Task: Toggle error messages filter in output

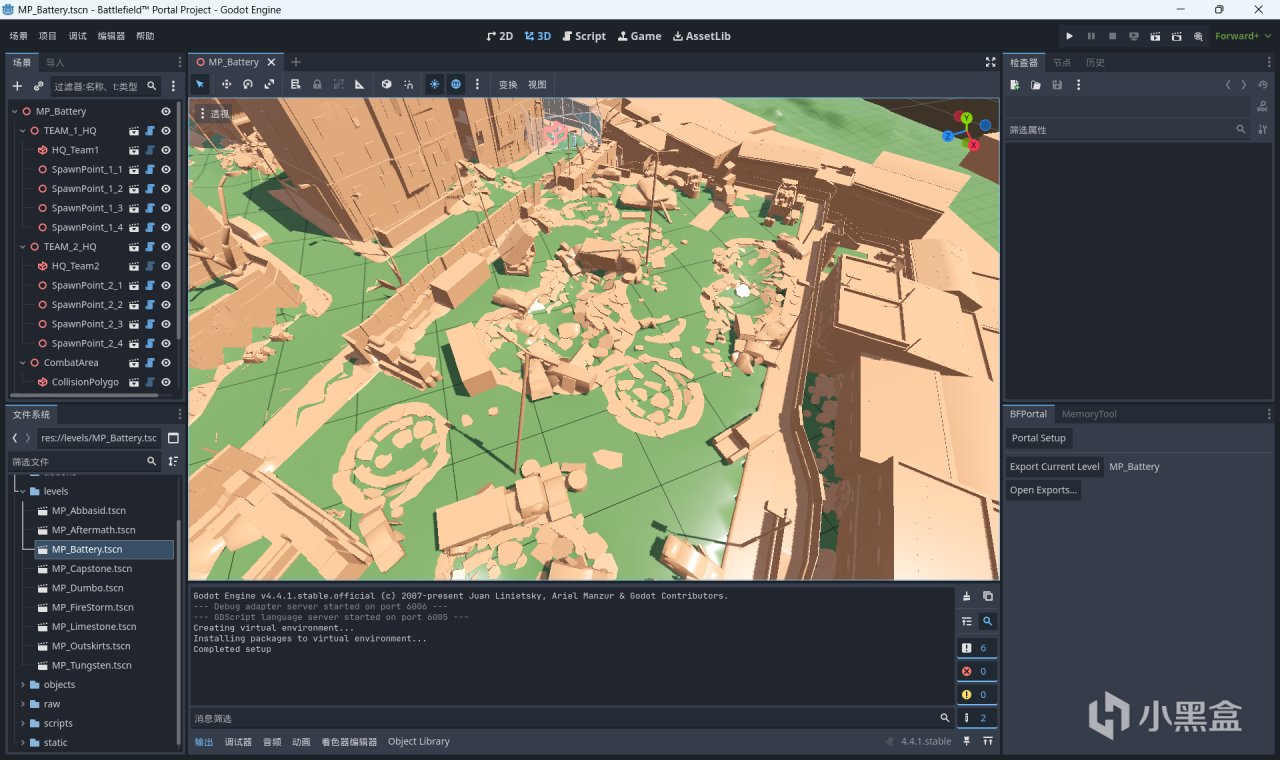Action: point(976,671)
